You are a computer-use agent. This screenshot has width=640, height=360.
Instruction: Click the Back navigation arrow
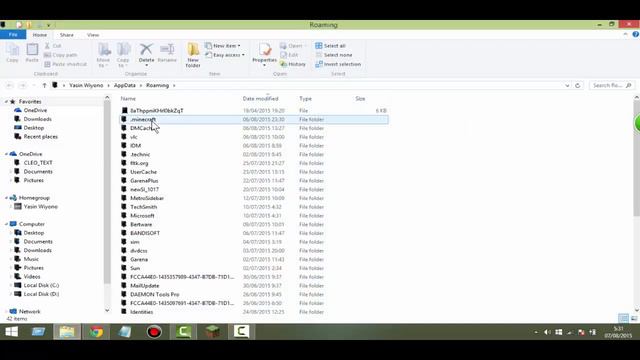10,85
